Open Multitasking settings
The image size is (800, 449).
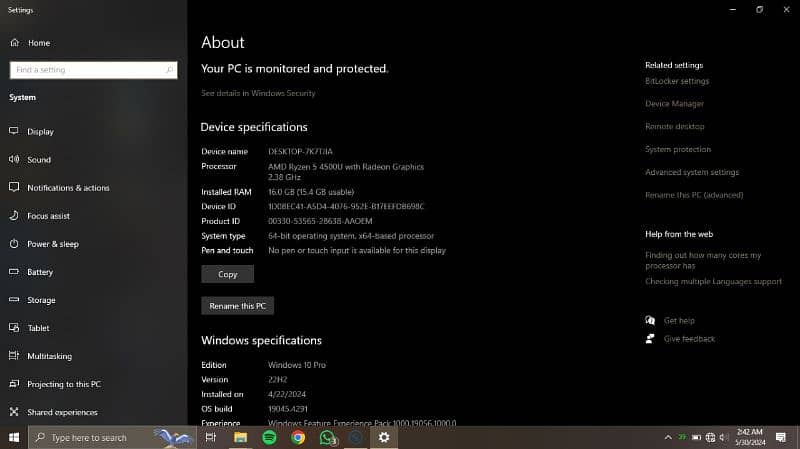click(49, 356)
